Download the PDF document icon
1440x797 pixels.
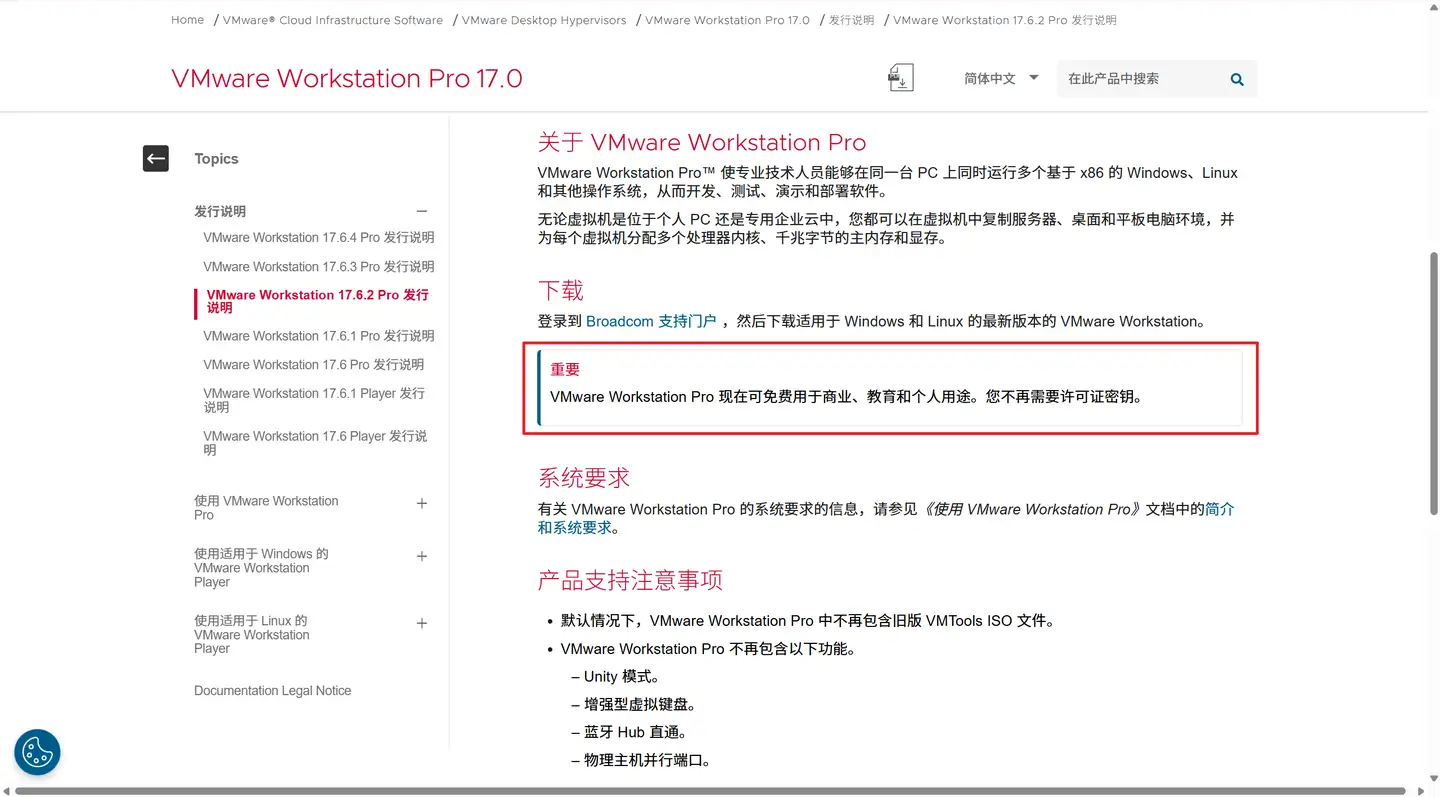coord(901,78)
